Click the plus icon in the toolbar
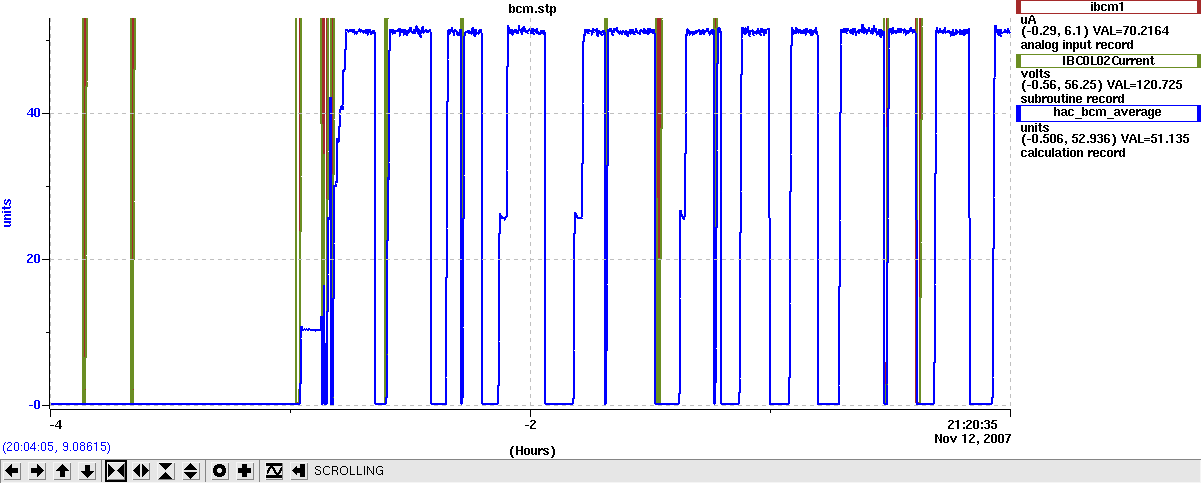1201x483 pixels. 244,470
